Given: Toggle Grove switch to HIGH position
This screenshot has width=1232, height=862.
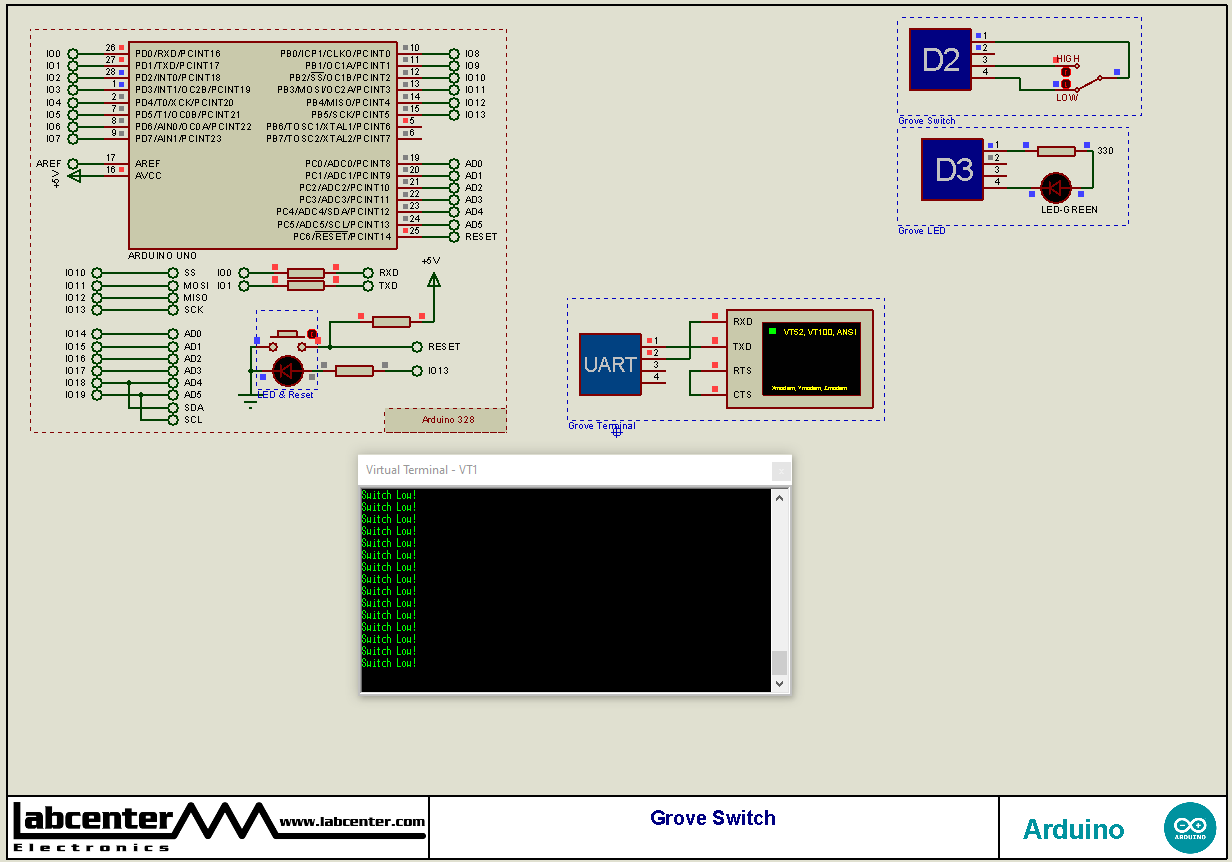Looking at the screenshot, I should click(x=1066, y=72).
